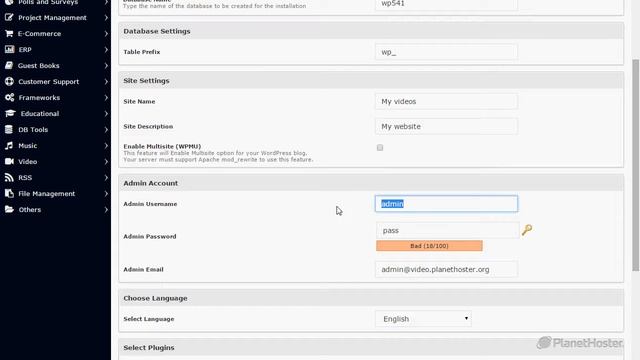Open Customer Support category
Viewport: 640px width, 360px height.
[49, 82]
